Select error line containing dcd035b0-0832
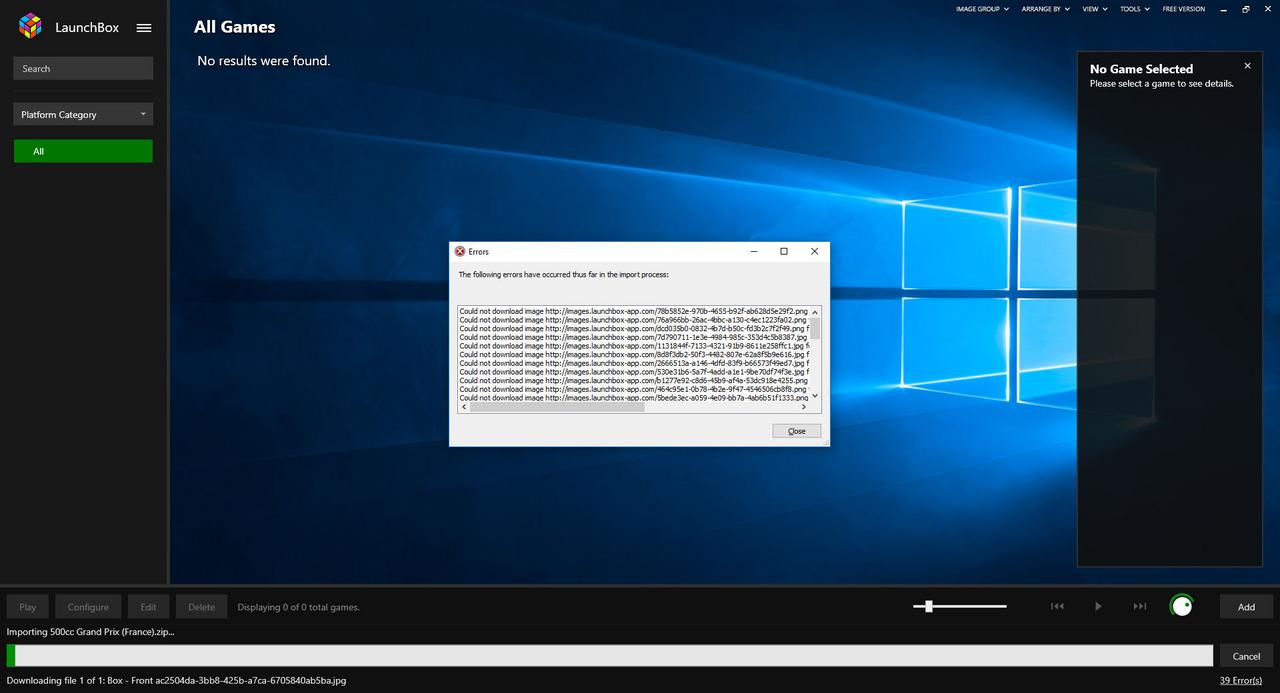Screen dimensions: 1280x693 (634, 328)
